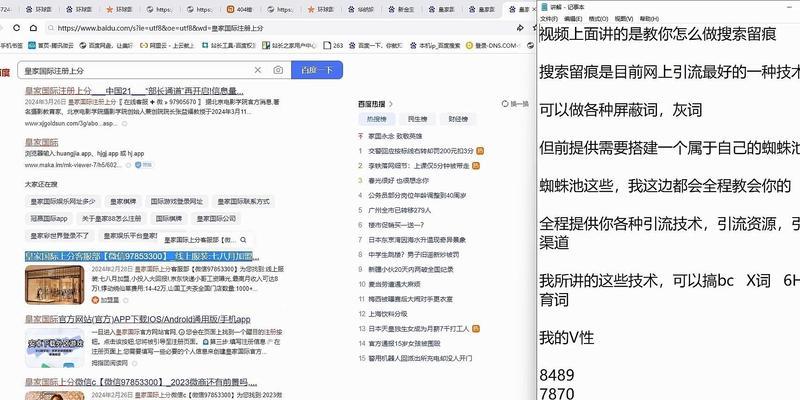Open 百度网盘 bookmark in bookmarks bar
The width and height of the screenshot is (800, 400).
click(x=106, y=45)
